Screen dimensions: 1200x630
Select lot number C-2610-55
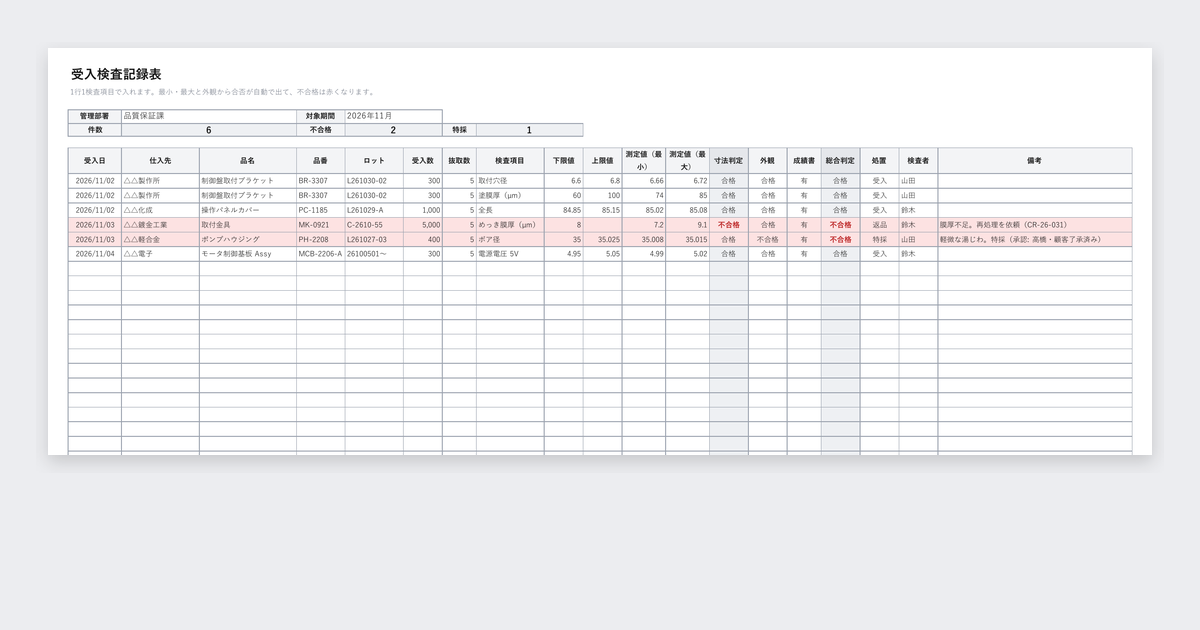[374, 225]
